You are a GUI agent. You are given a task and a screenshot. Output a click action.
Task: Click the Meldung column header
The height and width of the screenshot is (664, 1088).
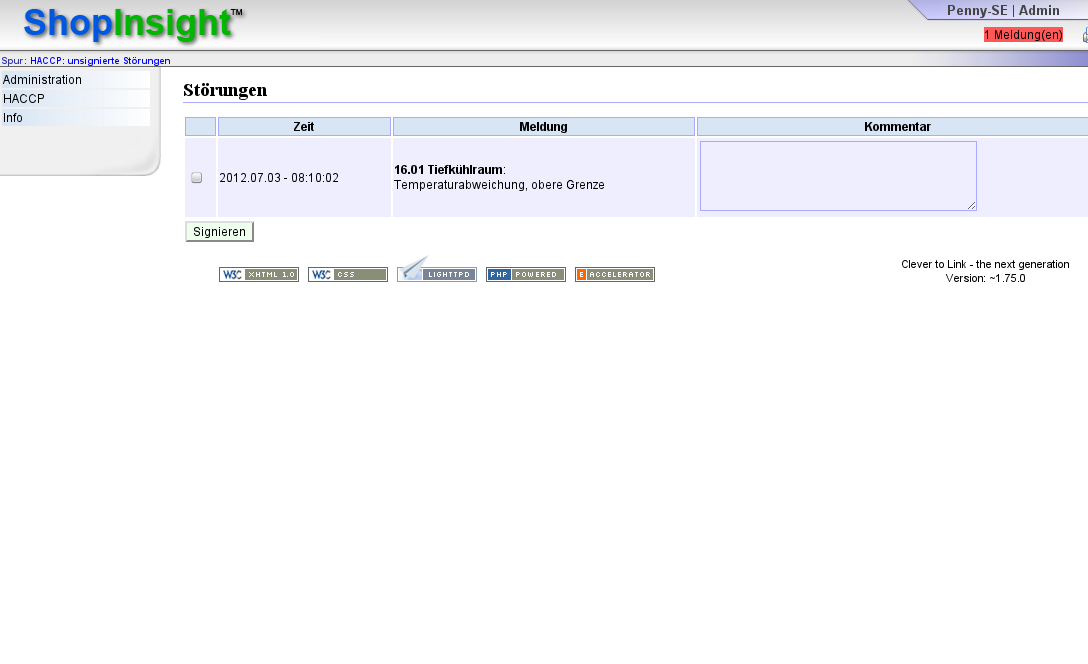[x=543, y=126]
